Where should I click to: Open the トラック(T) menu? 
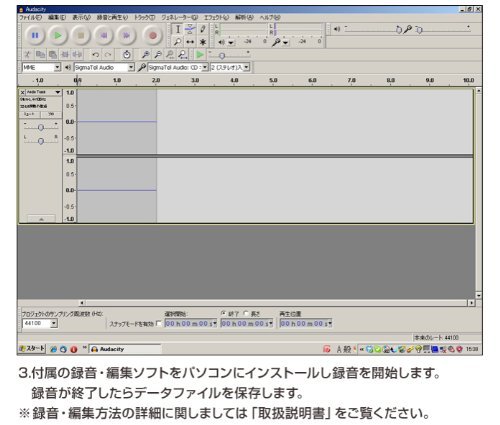point(144,17)
